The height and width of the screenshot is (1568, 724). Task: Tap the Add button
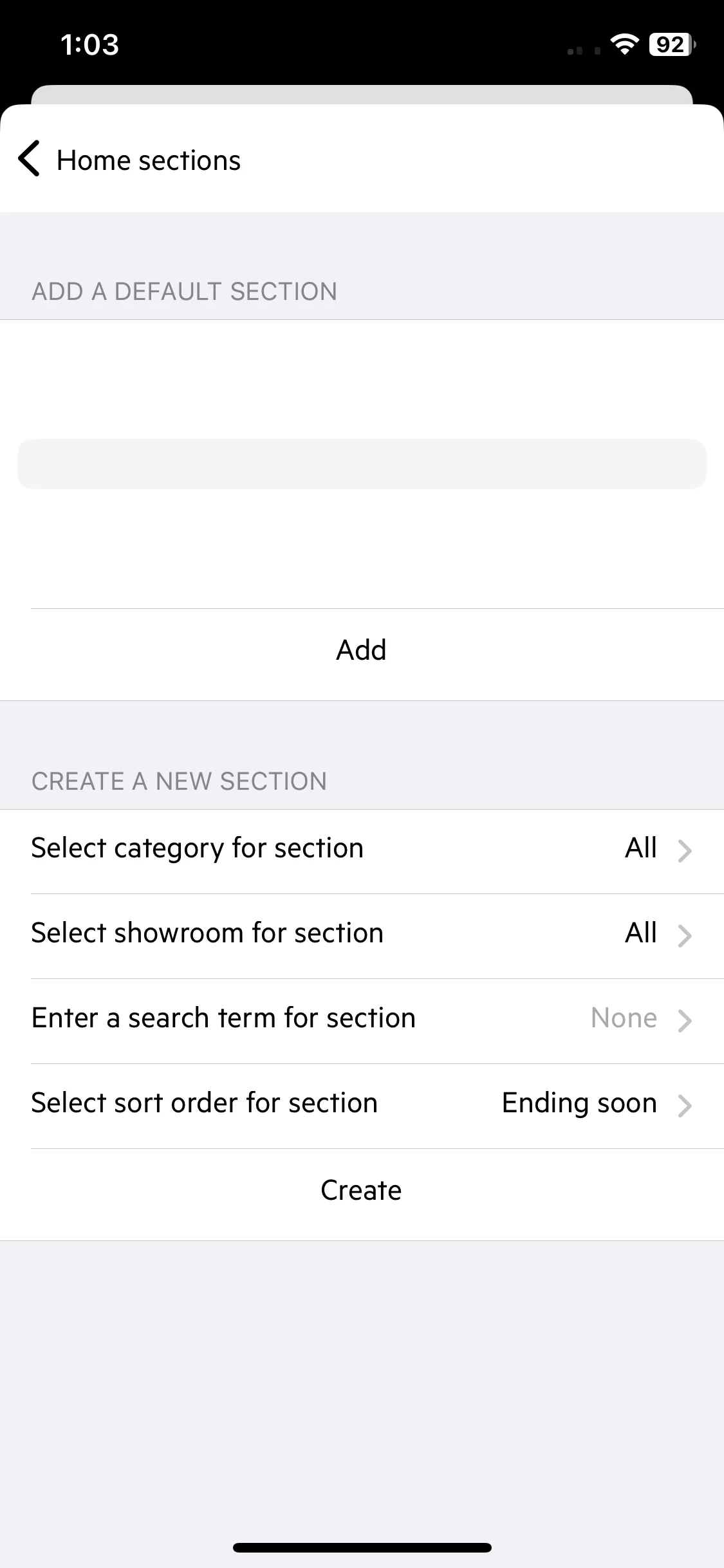pos(362,650)
